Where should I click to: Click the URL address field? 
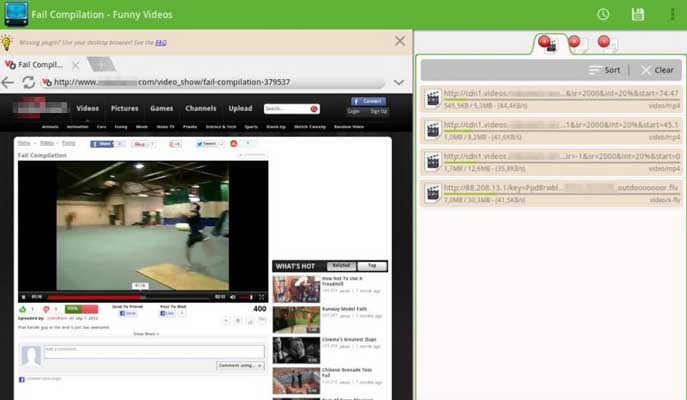(214, 82)
